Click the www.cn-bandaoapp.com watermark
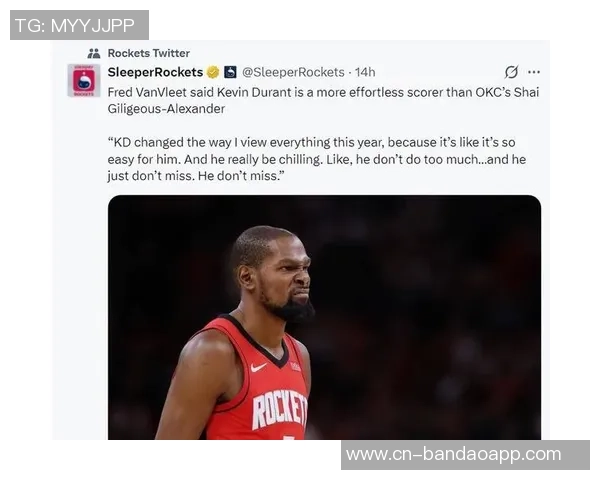 [x=465, y=455]
